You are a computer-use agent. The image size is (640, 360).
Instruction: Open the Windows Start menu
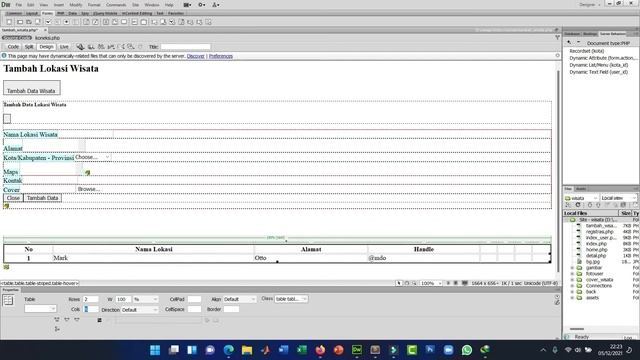coord(155,350)
